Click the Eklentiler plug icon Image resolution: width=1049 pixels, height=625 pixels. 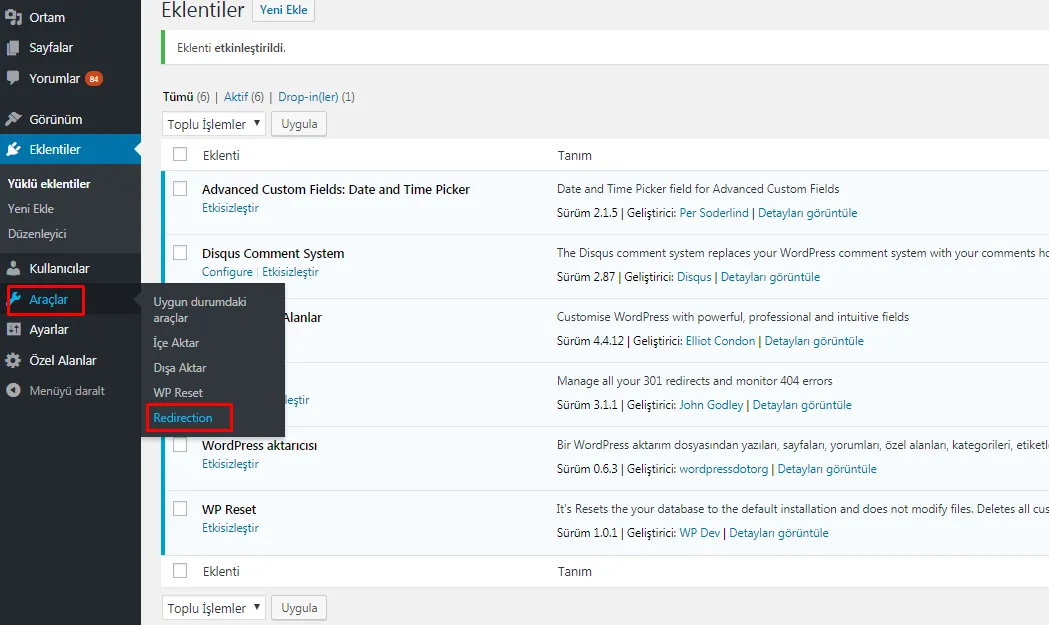[x=13, y=149]
